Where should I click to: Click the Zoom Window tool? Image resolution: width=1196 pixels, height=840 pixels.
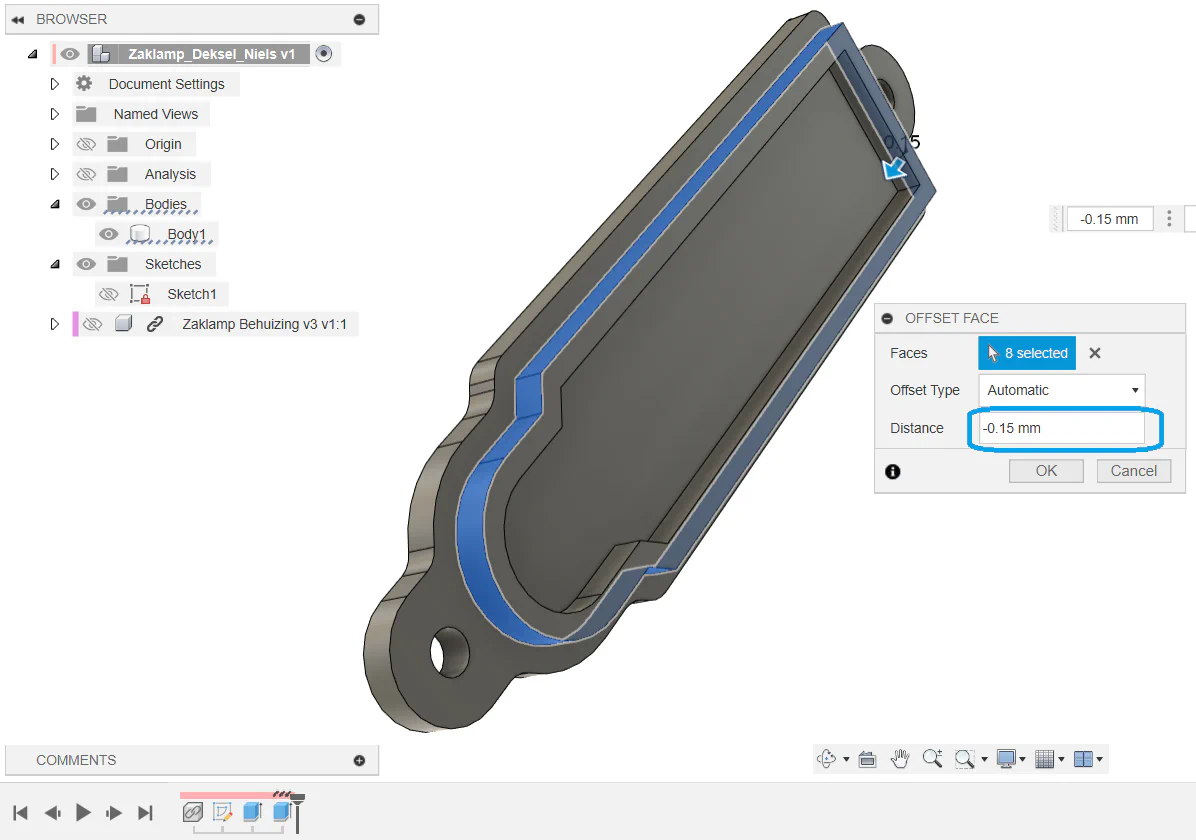click(965, 759)
